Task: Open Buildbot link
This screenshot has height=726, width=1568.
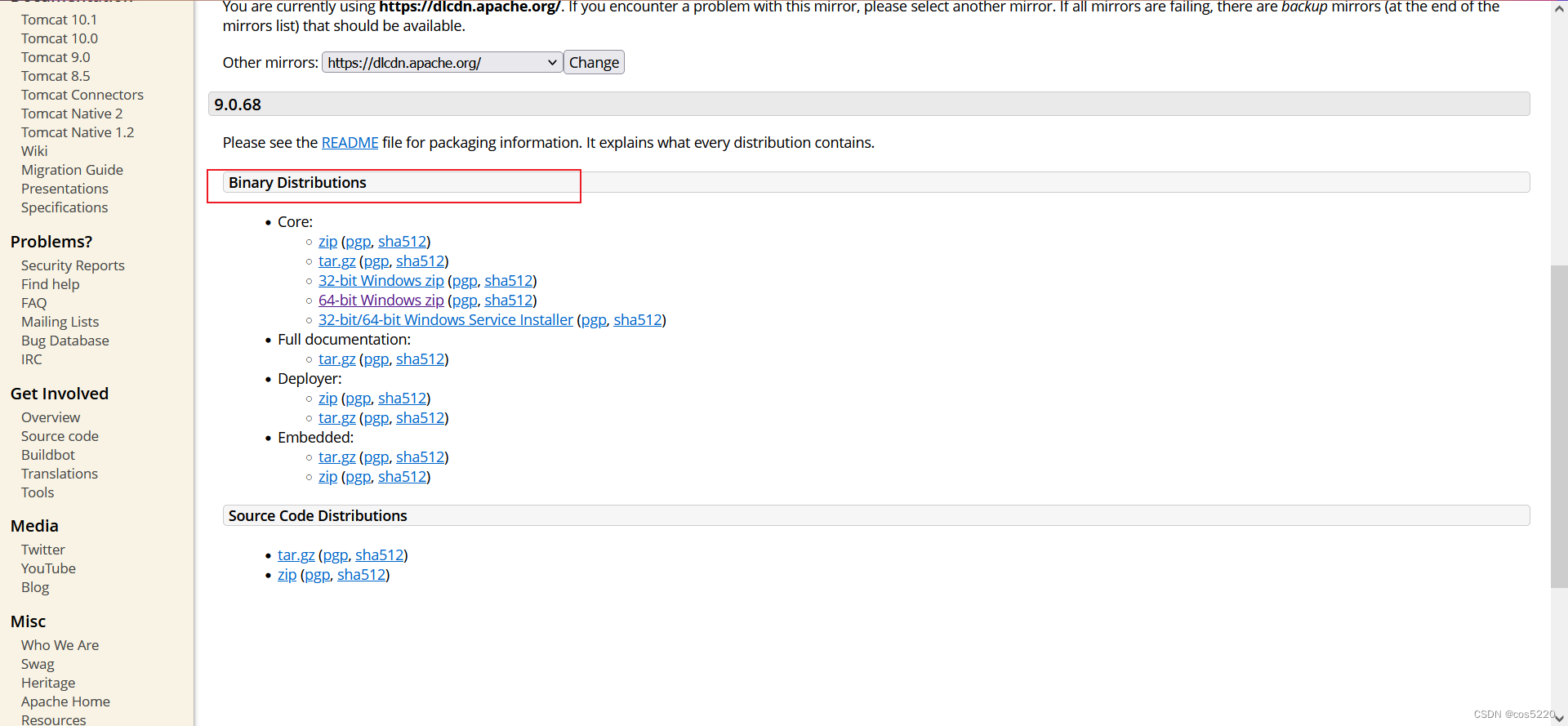Action: [47, 455]
